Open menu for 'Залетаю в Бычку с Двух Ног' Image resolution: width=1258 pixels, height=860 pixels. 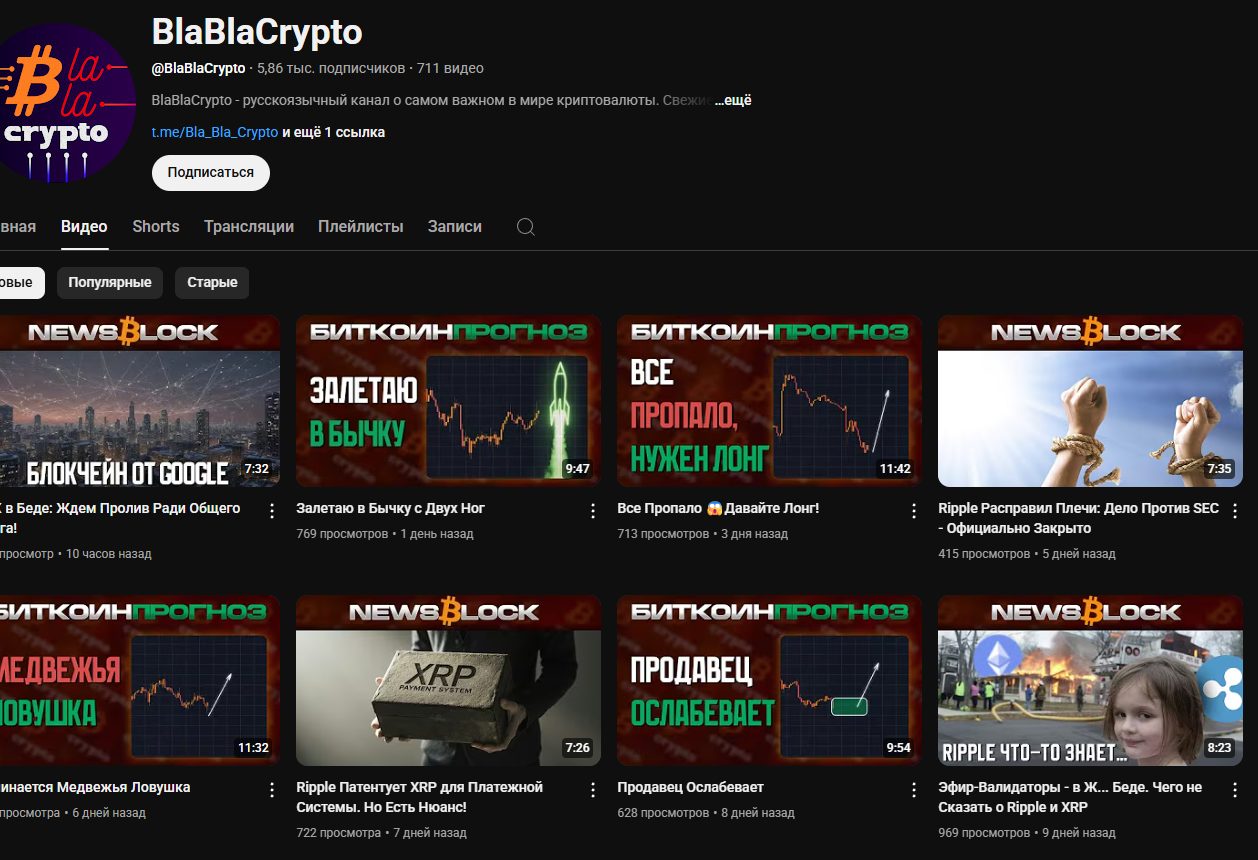coord(593,511)
